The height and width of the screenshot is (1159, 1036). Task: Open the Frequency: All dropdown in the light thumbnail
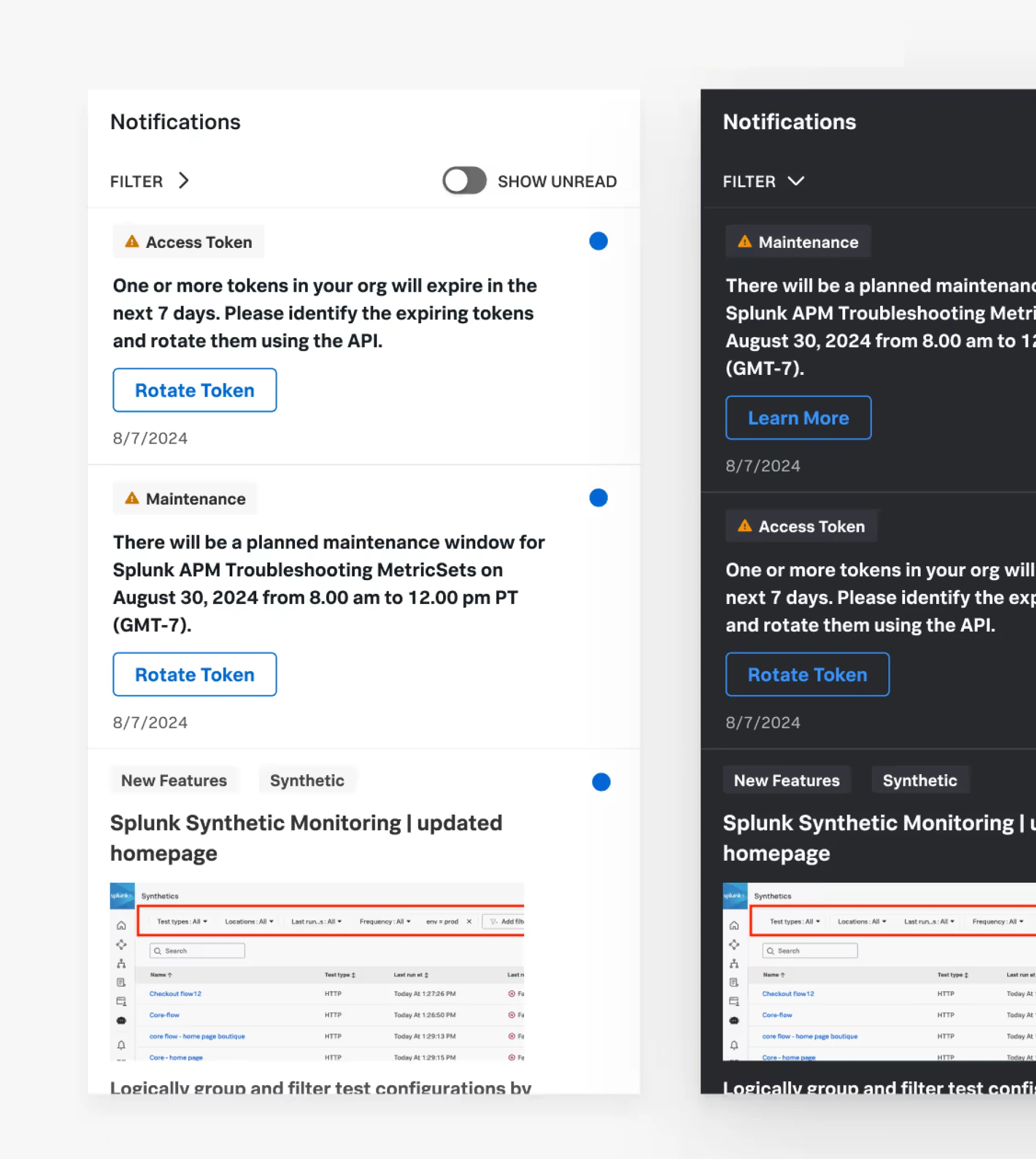(385, 921)
